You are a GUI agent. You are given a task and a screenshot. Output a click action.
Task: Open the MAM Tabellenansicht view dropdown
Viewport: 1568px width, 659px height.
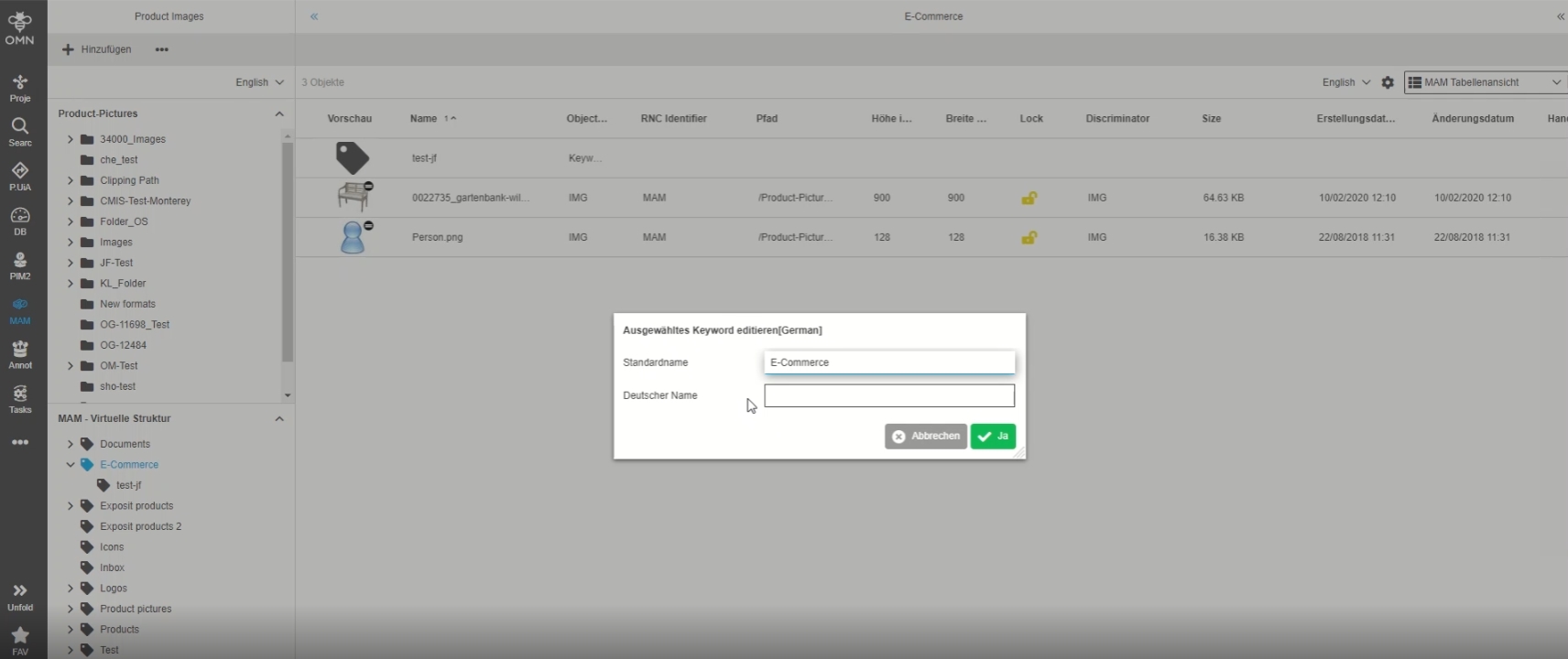tap(1485, 82)
